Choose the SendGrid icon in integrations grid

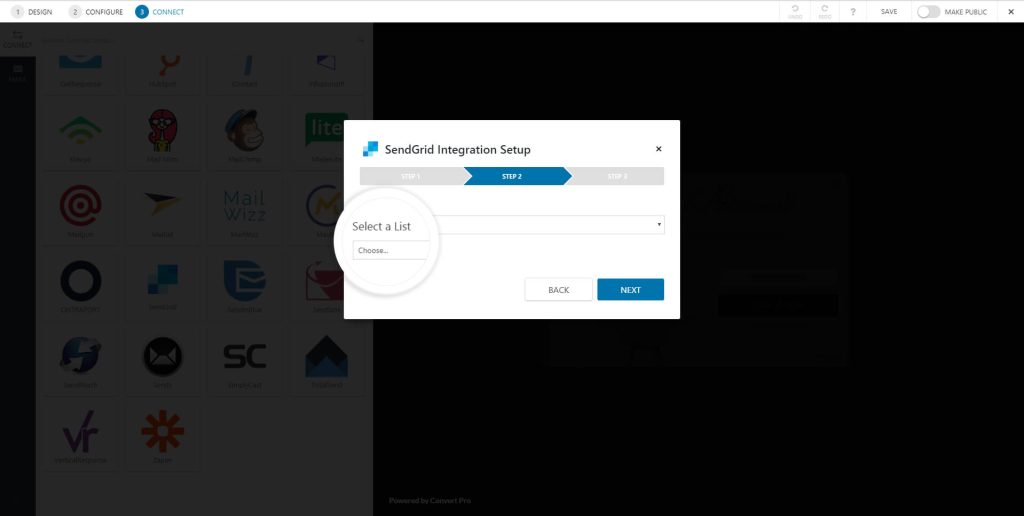163,279
